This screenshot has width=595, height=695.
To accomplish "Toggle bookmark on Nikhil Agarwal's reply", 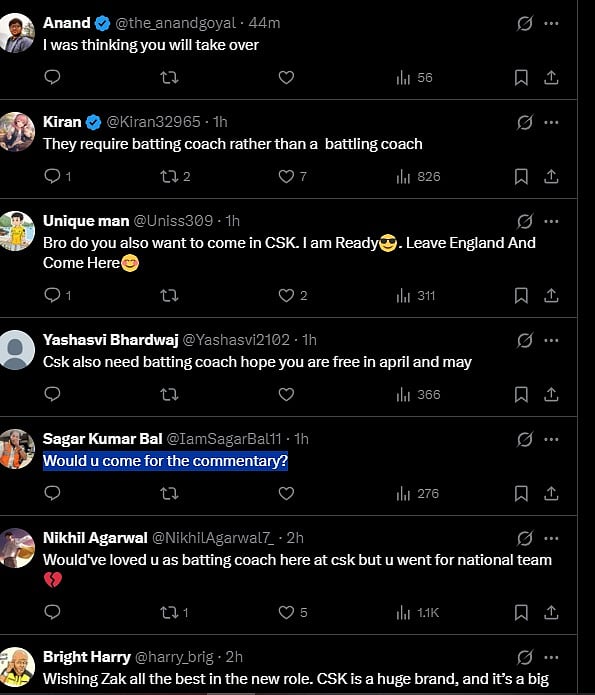I will (521, 613).
